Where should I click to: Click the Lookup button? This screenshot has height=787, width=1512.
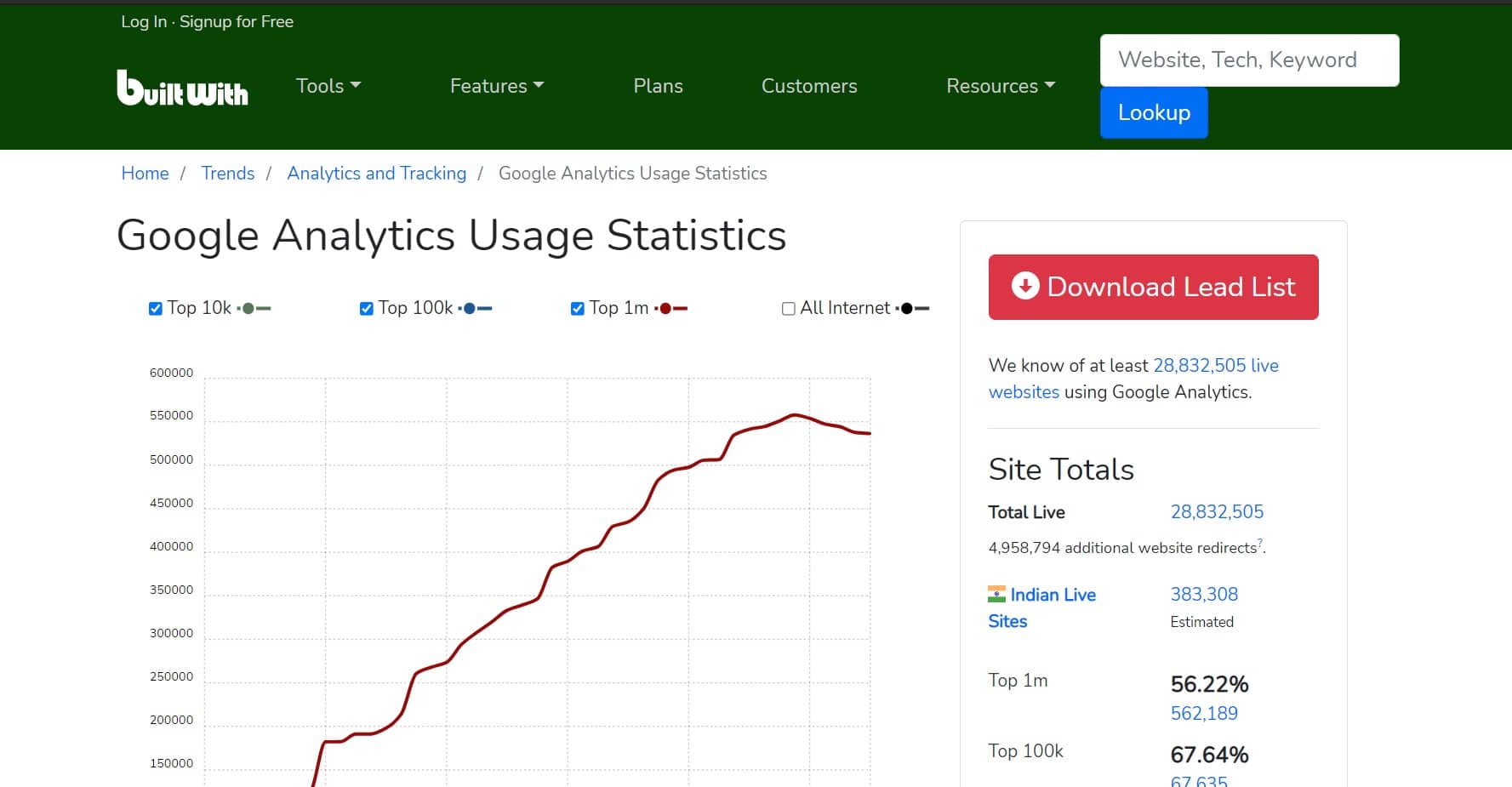coord(1154,112)
